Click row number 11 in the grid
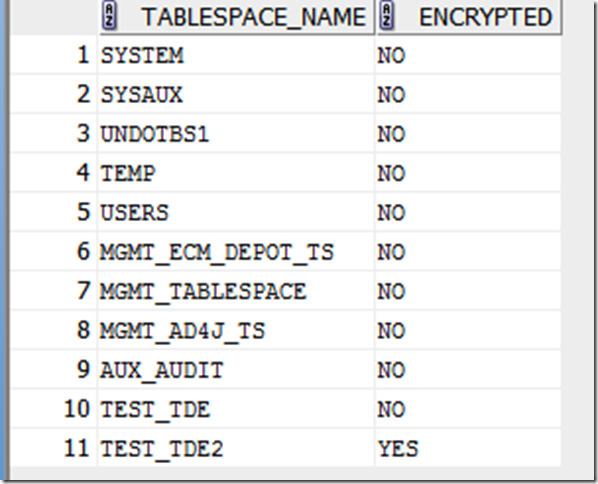The width and height of the screenshot is (598, 484). click(x=76, y=447)
